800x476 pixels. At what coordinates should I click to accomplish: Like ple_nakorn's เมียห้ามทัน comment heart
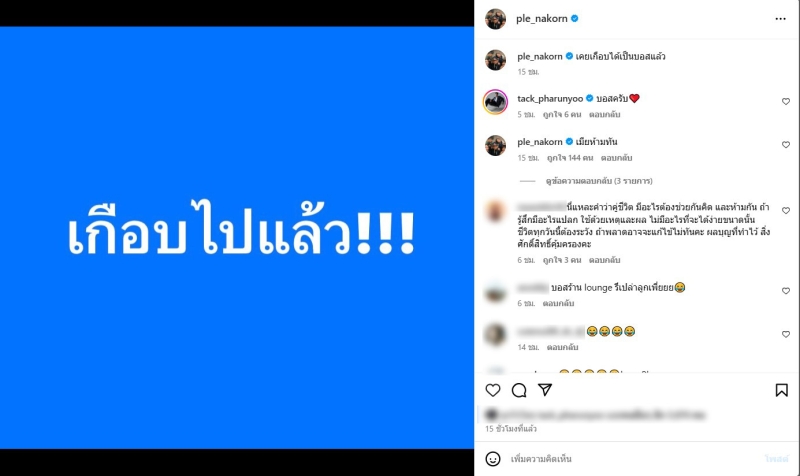(x=786, y=145)
